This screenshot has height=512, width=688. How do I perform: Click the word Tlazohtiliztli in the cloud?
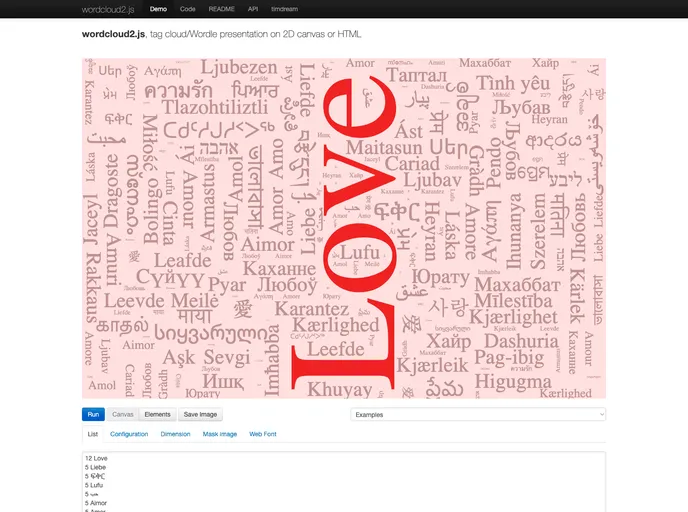coord(215,107)
